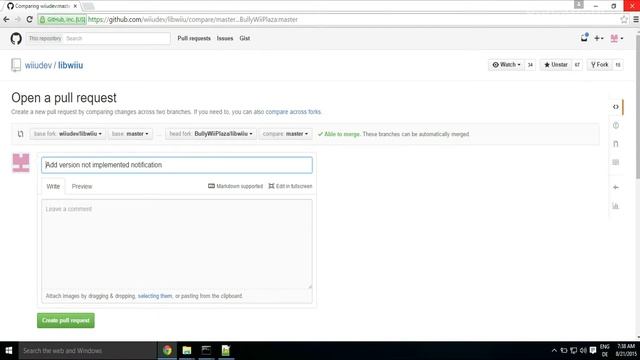Reload the page with the refresh icon
640x360 pixels.
pyautogui.click(x=29, y=19)
